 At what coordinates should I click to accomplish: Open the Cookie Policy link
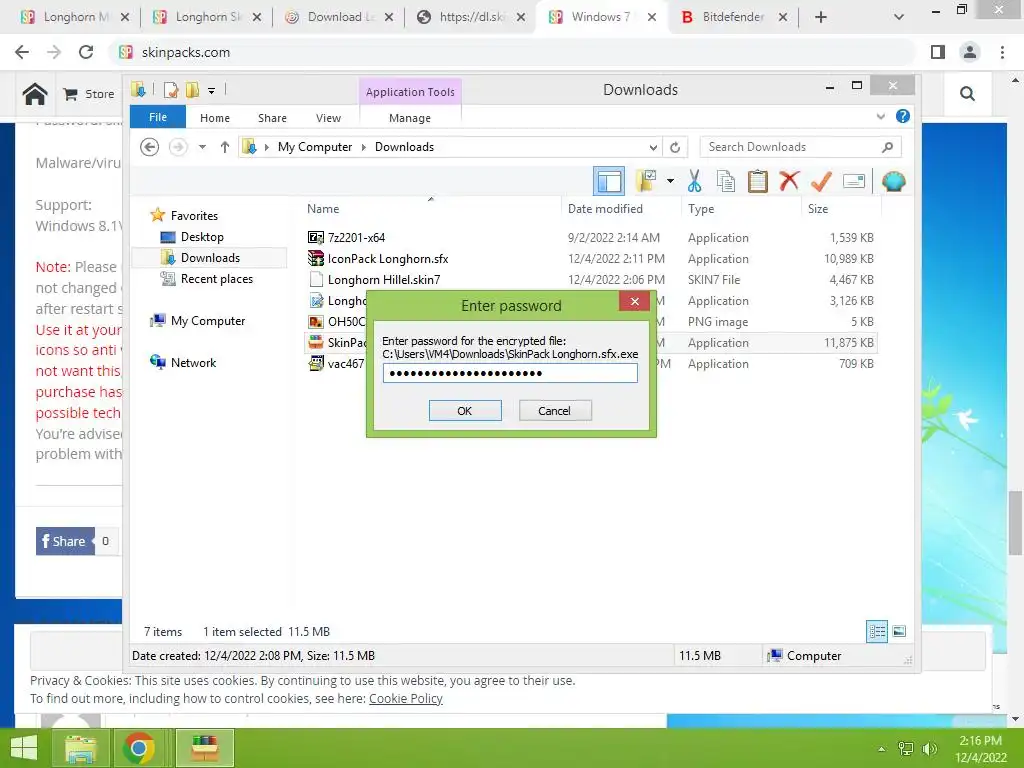406,698
